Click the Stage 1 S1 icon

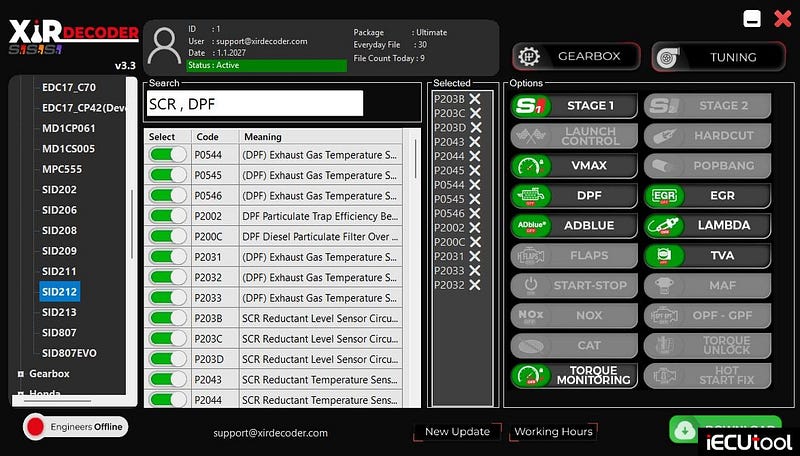pos(531,106)
